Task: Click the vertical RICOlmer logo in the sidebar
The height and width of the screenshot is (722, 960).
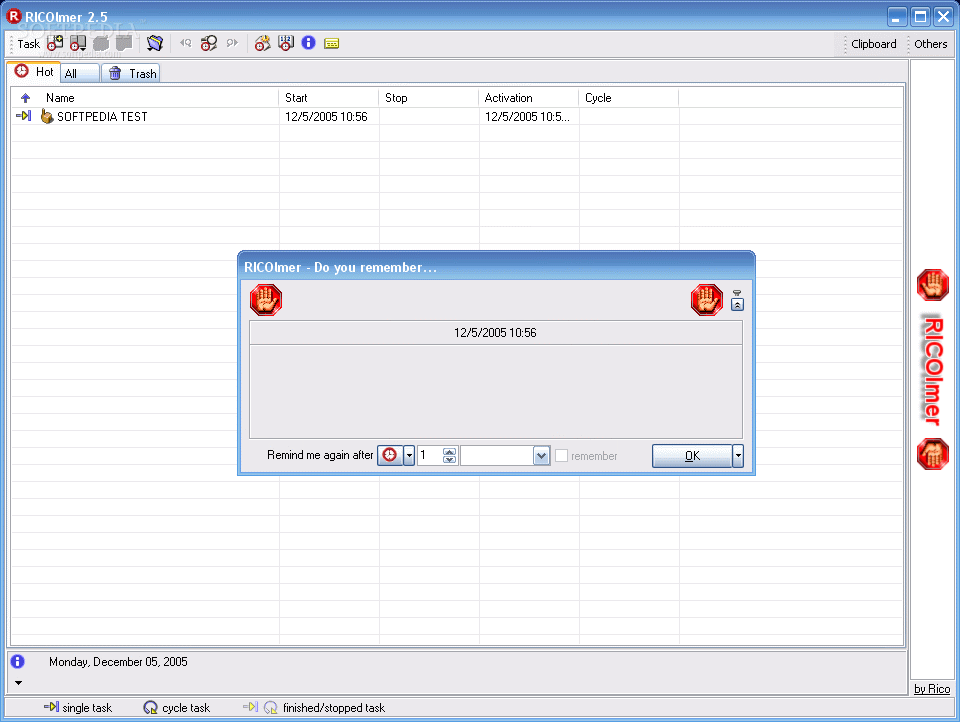Action: coord(932,370)
